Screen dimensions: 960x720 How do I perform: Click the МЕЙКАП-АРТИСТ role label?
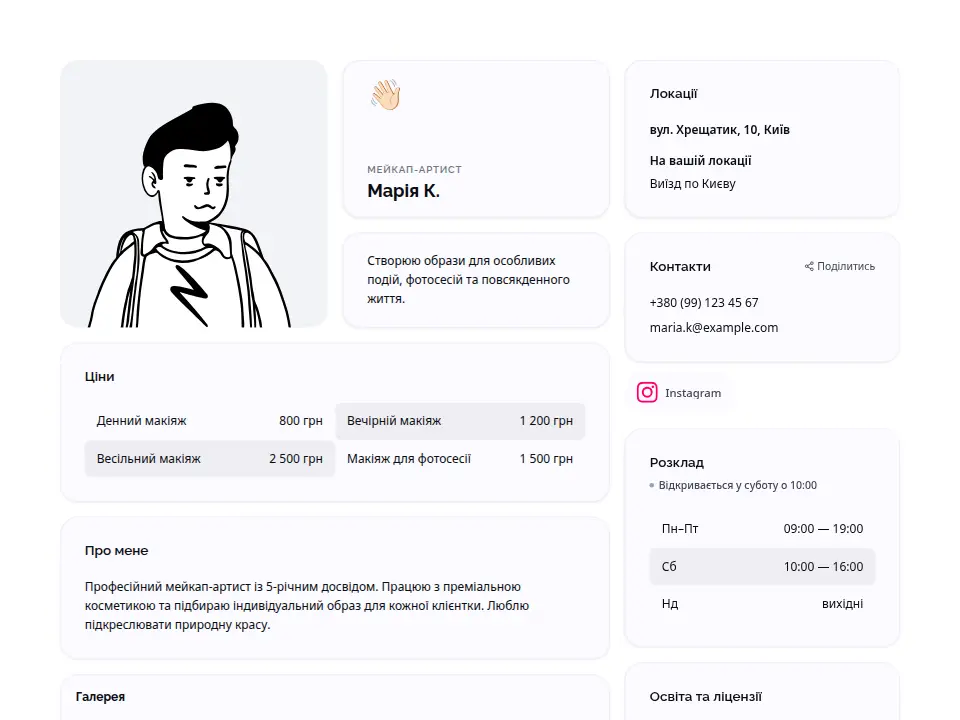point(414,170)
